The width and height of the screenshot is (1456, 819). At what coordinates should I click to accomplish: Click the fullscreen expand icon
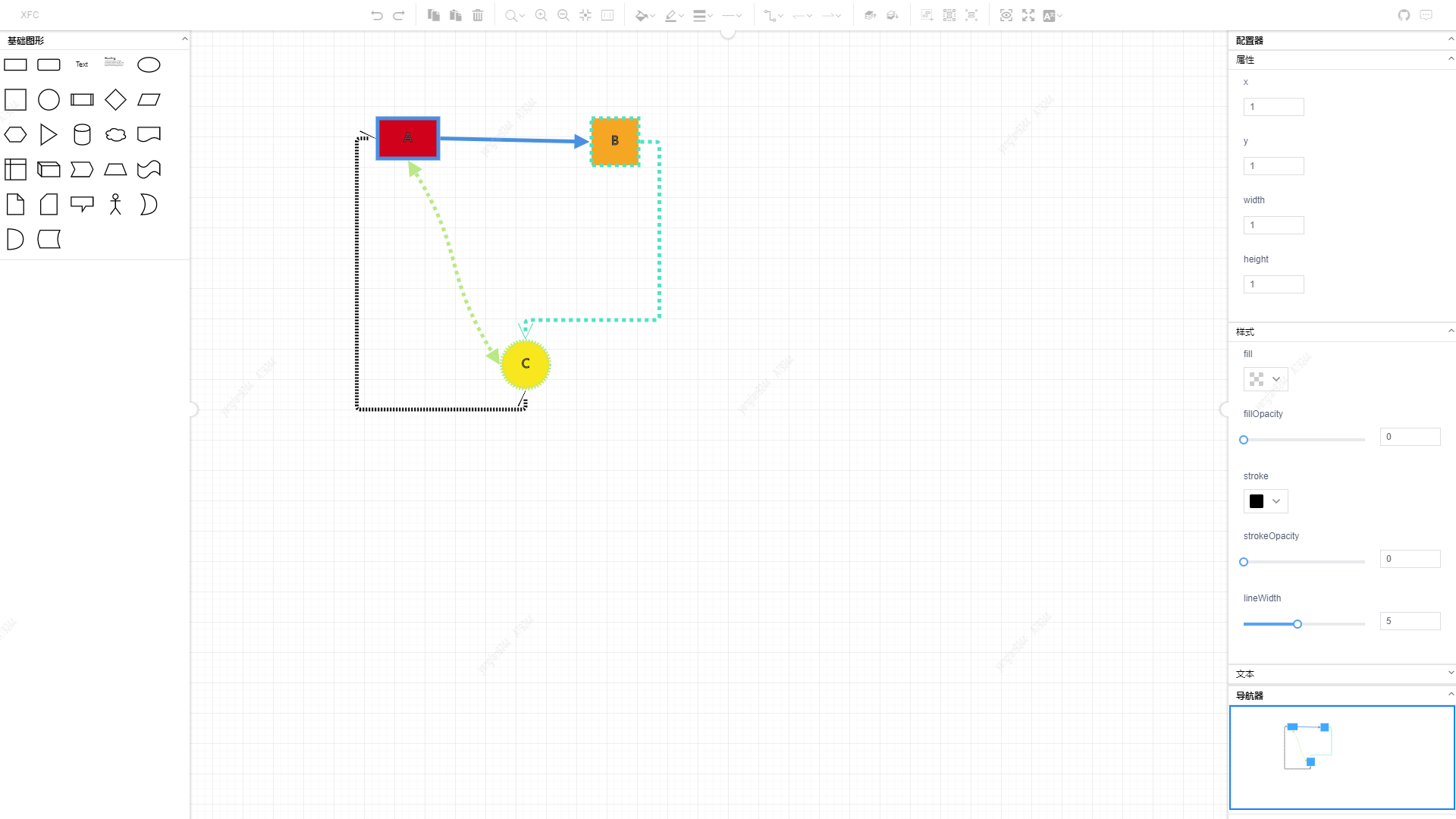(x=1028, y=15)
